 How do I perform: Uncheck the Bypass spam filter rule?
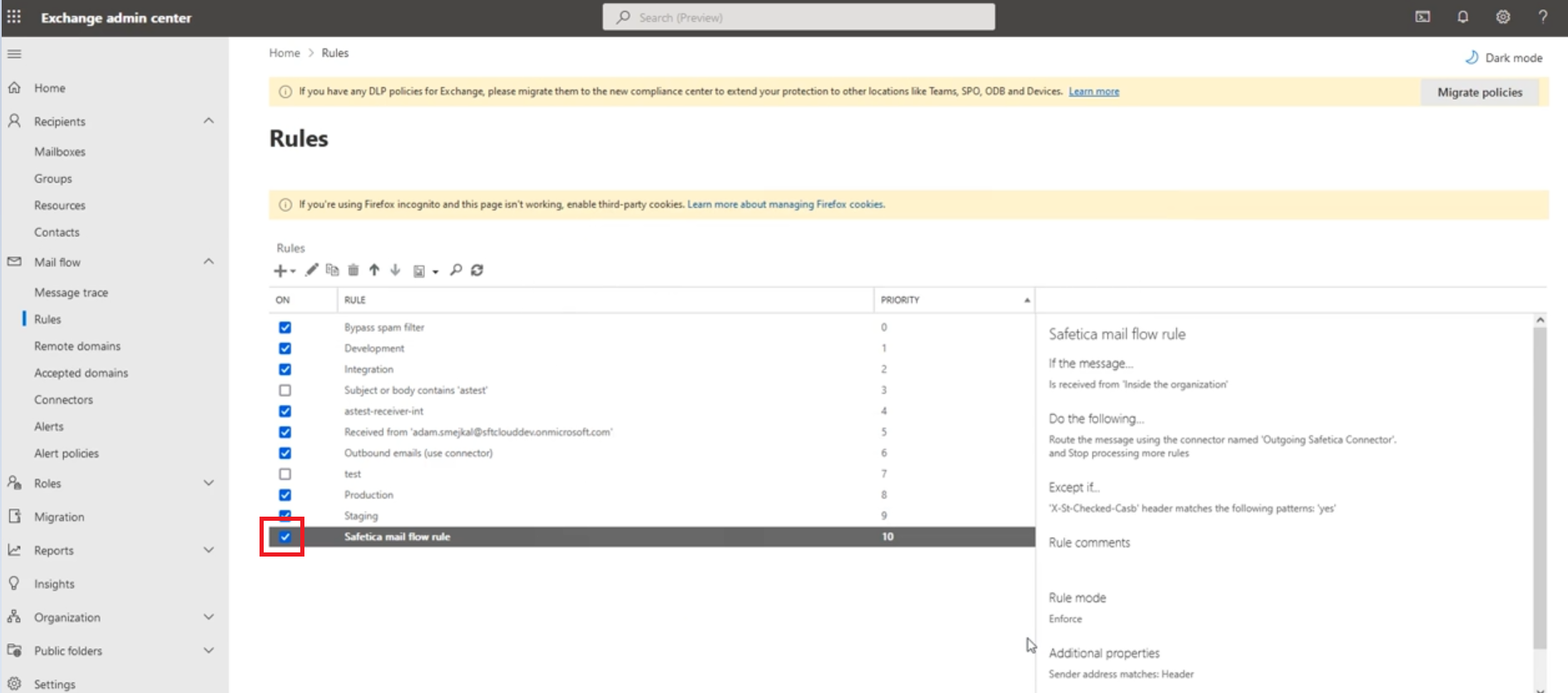285,328
